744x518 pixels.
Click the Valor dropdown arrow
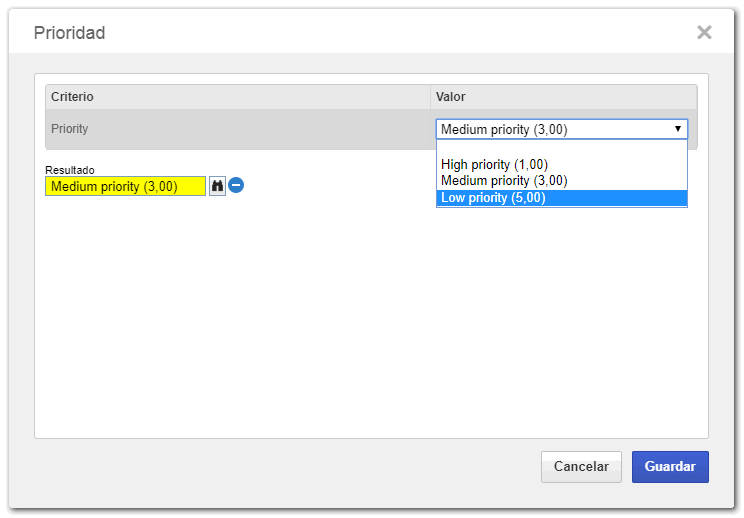click(678, 129)
